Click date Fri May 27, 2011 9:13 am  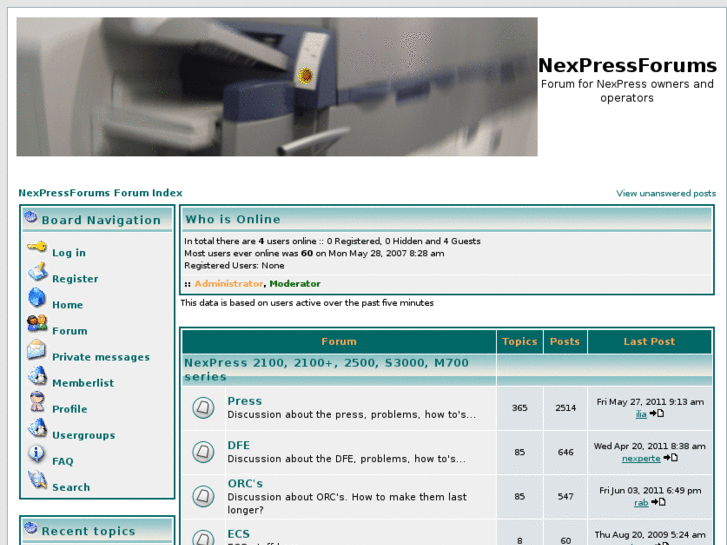(x=650, y=402)
